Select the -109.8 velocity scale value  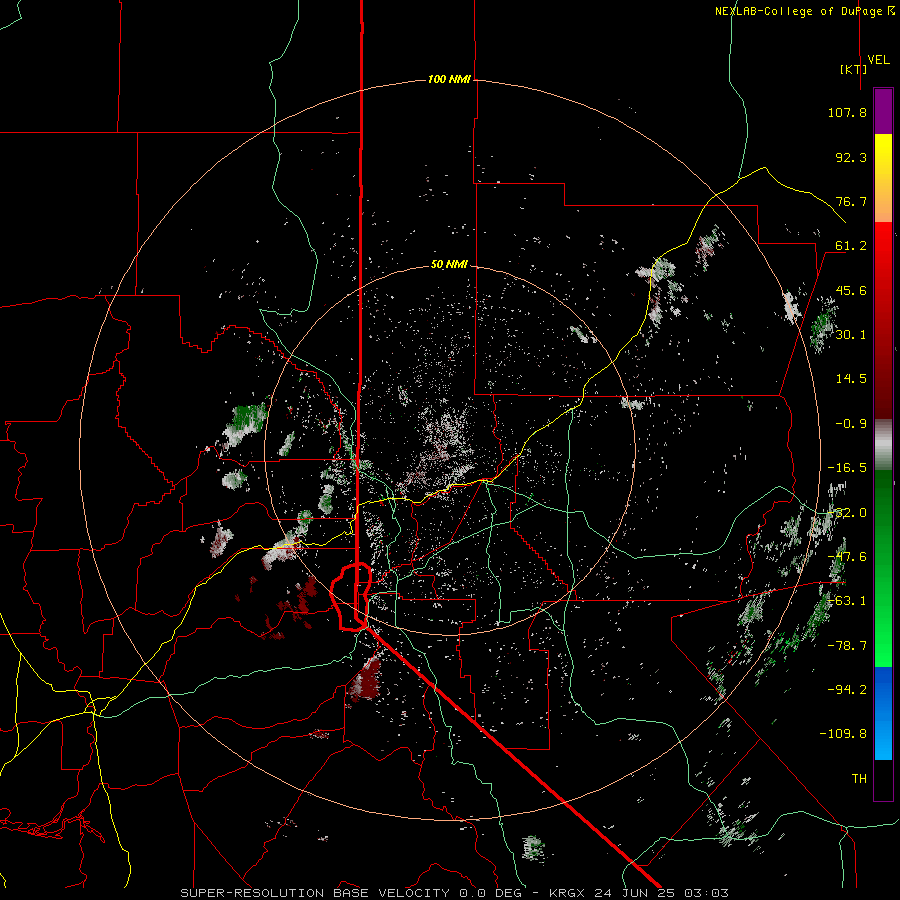pyautogui.click(x=843, y=734)
